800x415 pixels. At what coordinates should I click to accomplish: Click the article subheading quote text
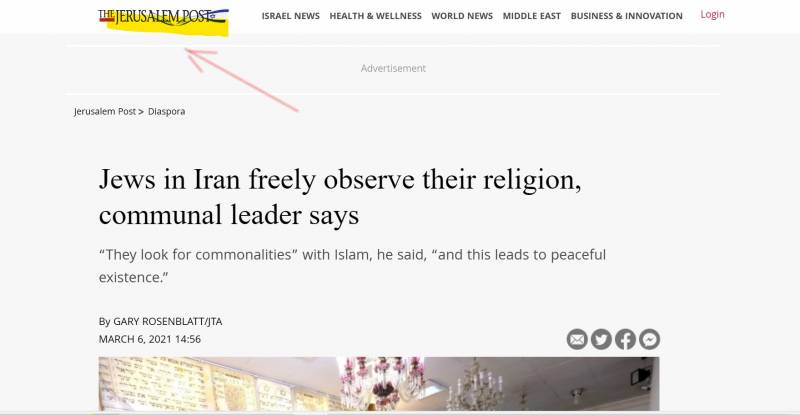pos(352,266)
